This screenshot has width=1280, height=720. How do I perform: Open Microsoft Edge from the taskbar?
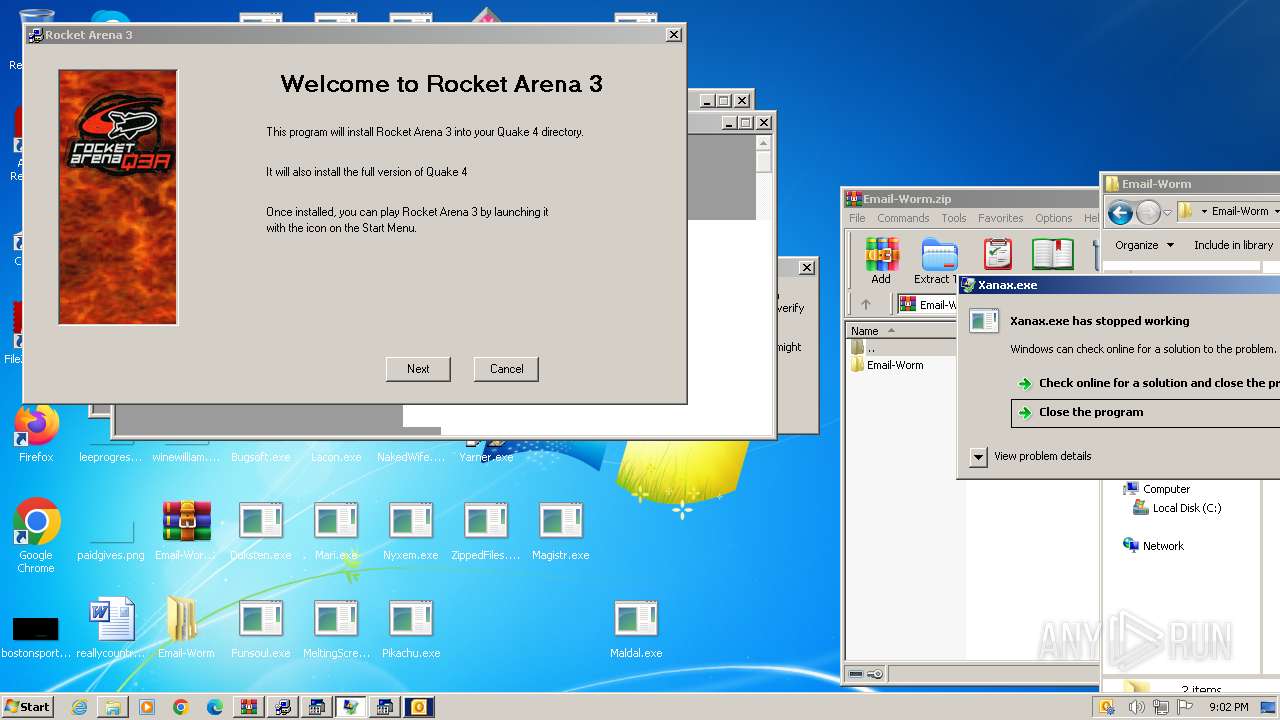(x=215, y=707)
